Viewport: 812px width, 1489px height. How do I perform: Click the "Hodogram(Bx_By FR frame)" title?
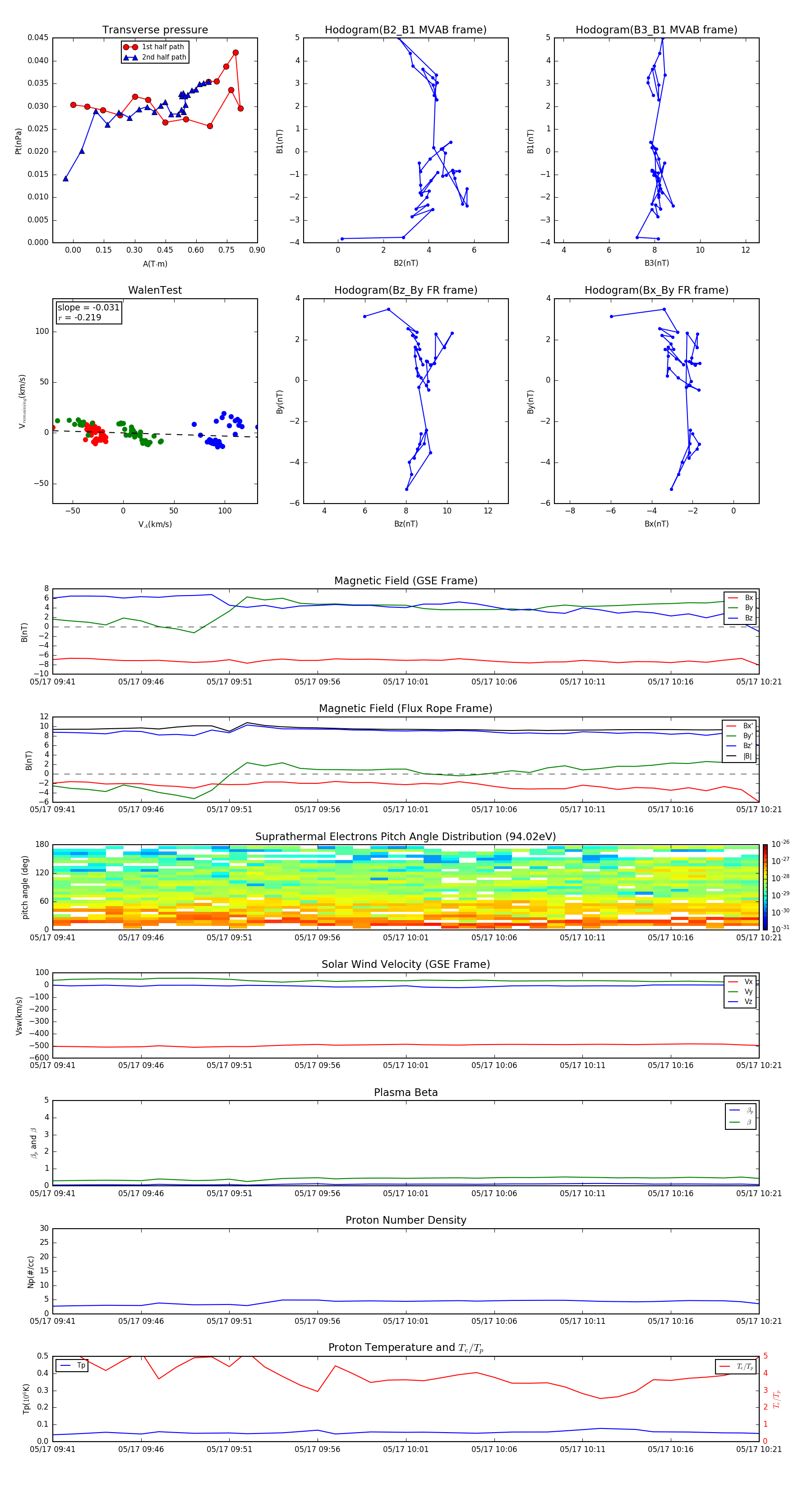coord(656,290)
